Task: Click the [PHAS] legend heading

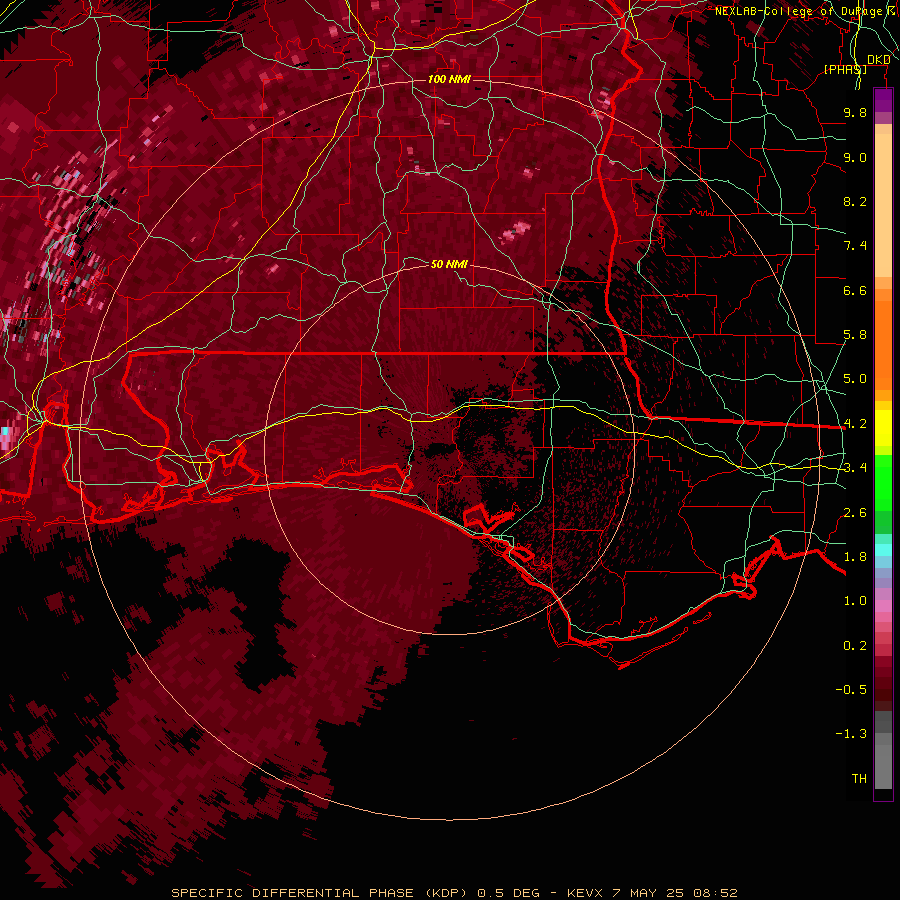Action: click(x=845, y=69)
